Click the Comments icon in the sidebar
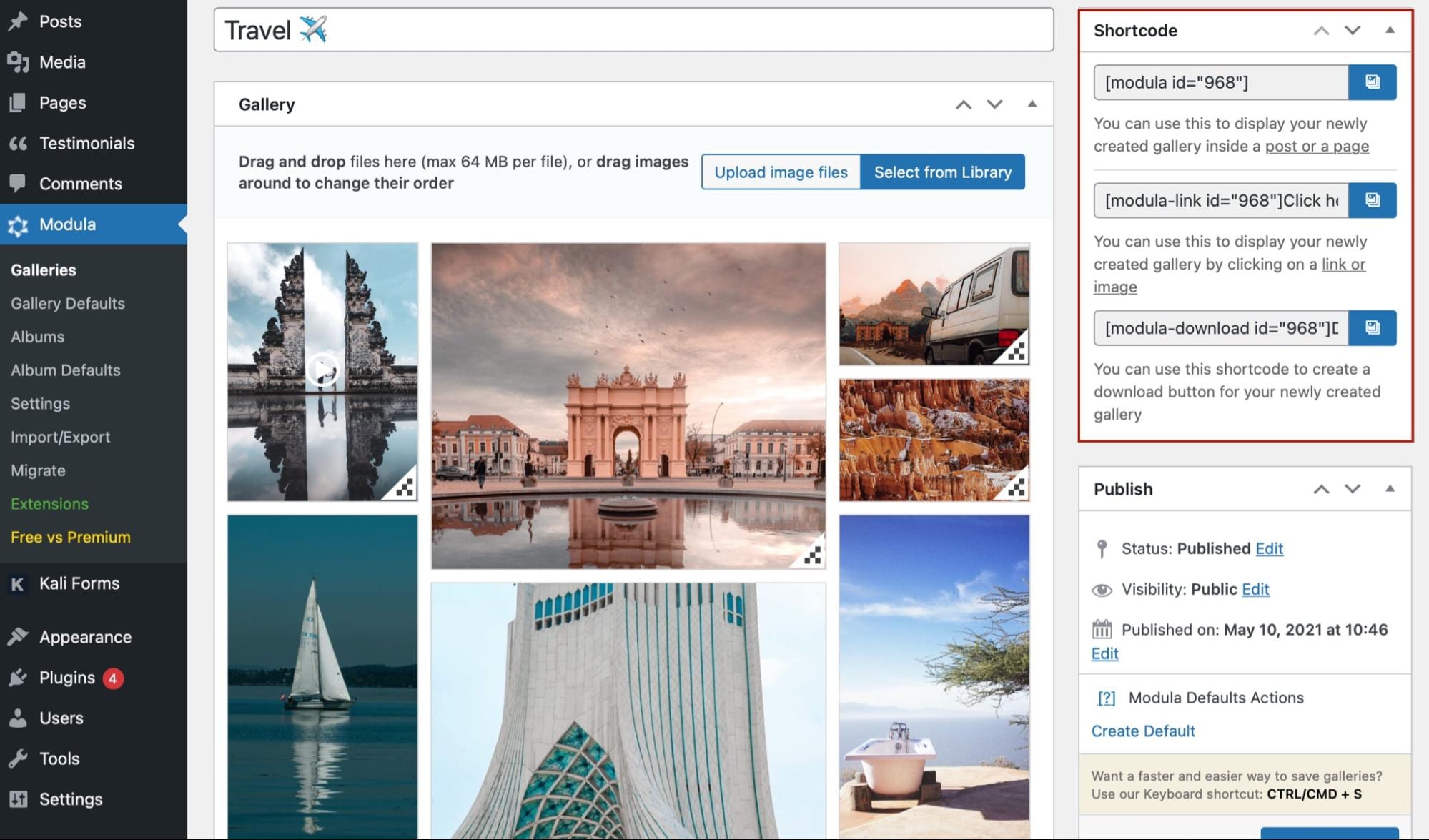The height and width of the screenshot is (840, 1429). [x=19, y=184]
